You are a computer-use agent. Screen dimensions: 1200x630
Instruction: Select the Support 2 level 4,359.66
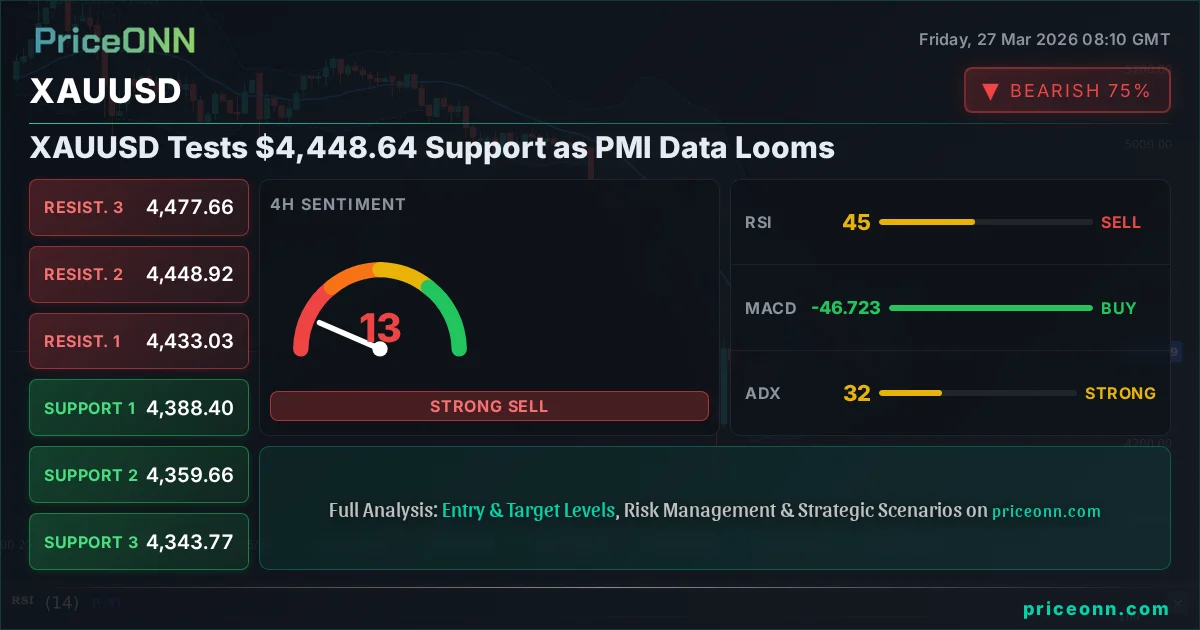click(x=139, y=475)
